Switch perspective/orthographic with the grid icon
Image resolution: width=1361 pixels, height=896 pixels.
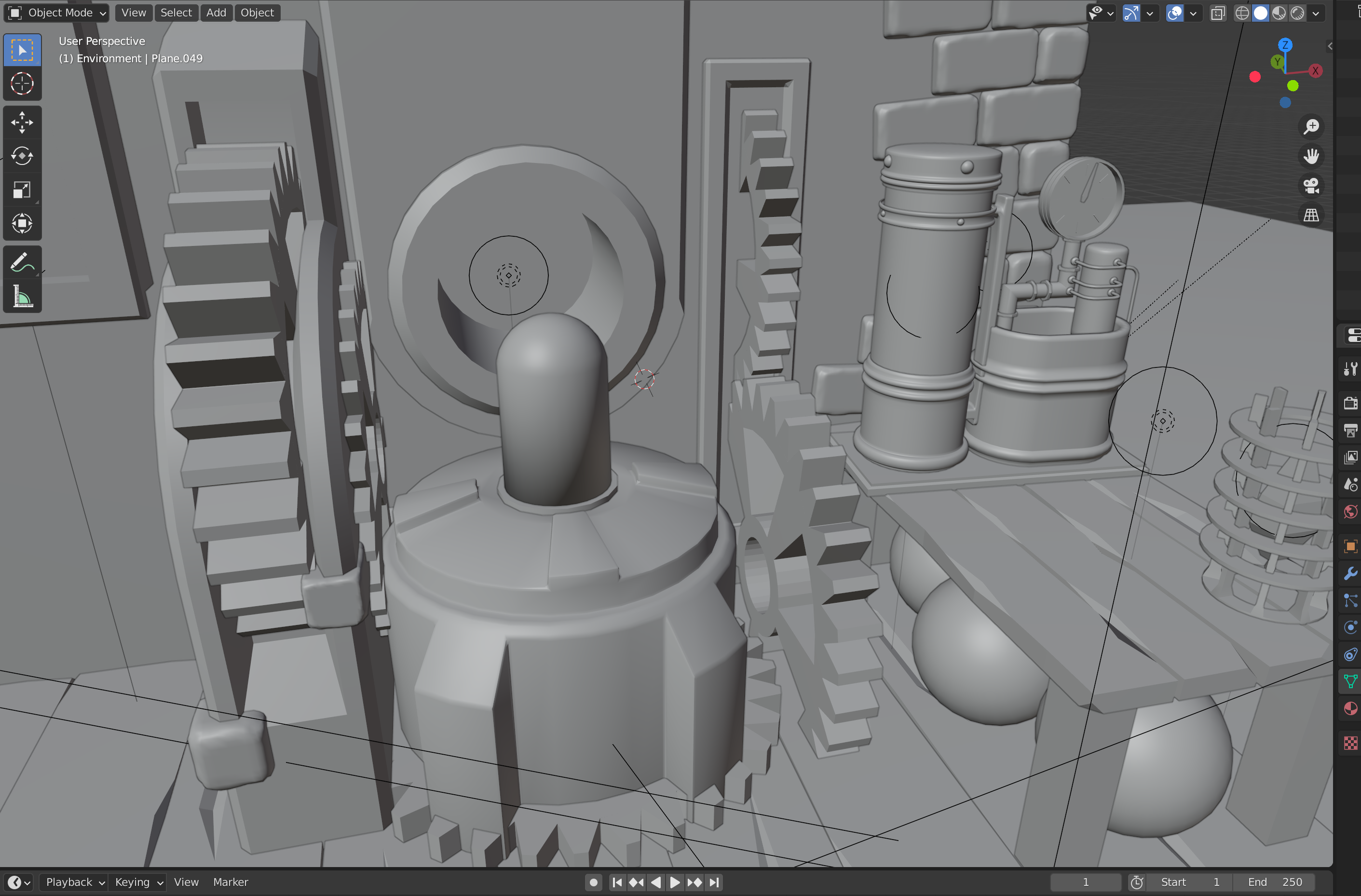(1311, 216)
